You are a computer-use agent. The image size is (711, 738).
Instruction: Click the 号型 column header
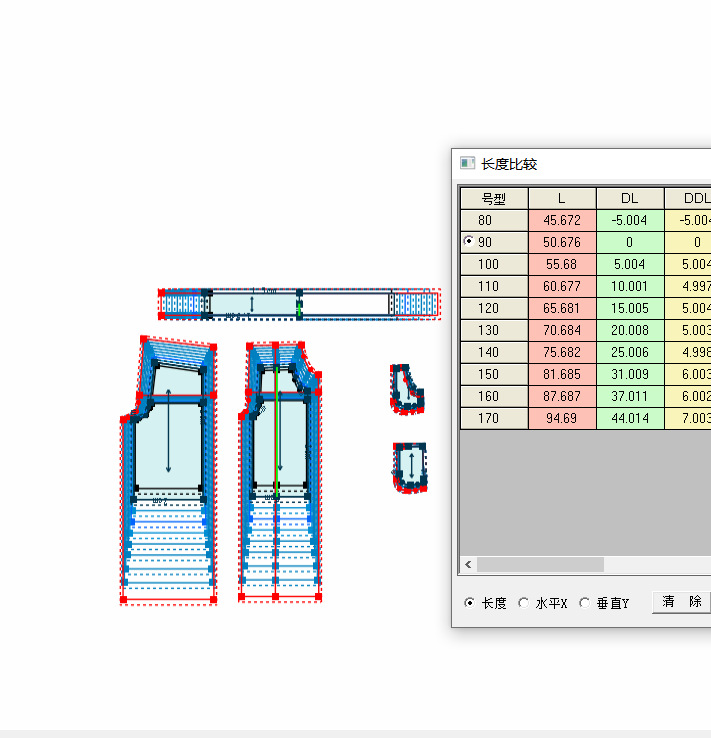tap(494, 199)
